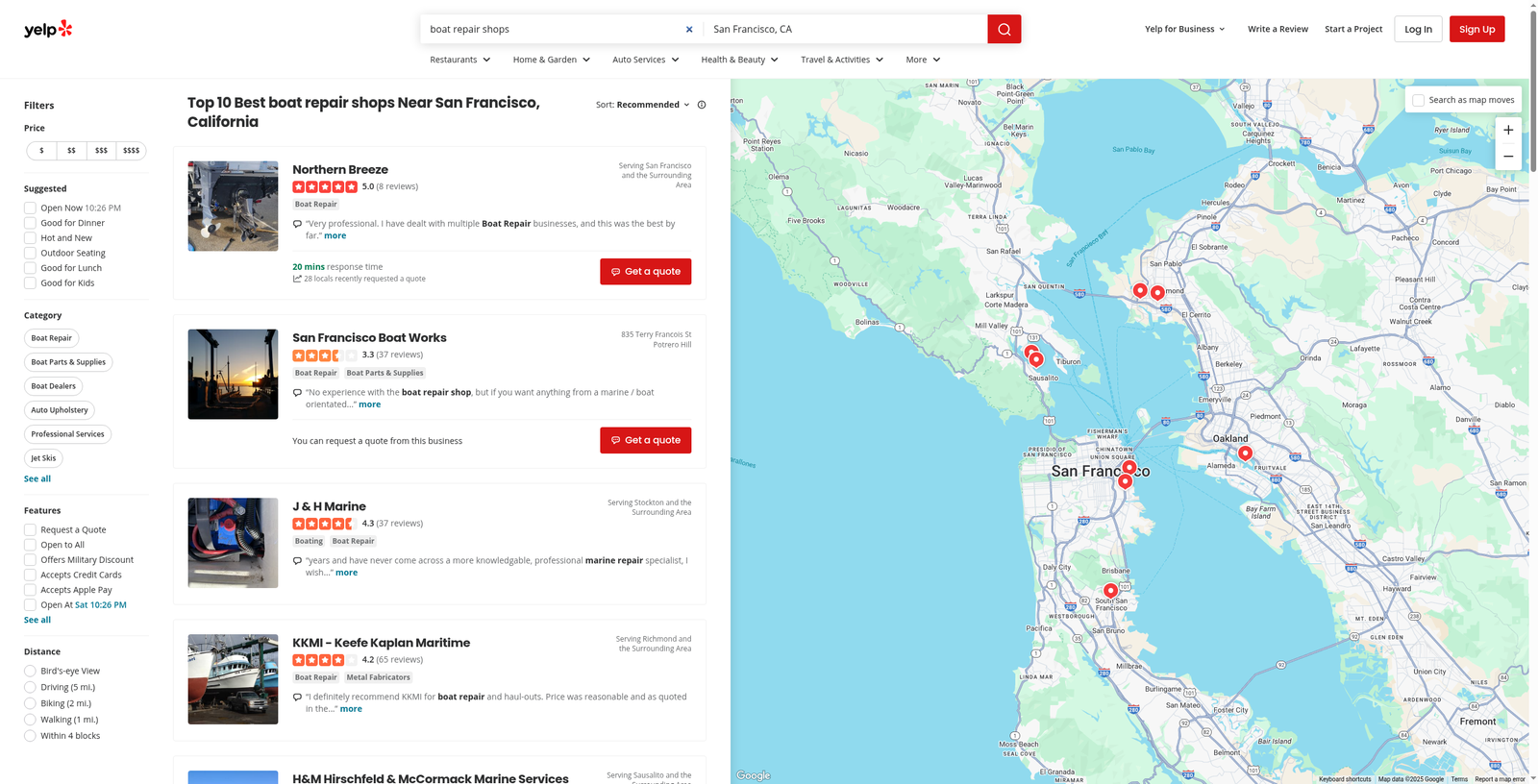
Task: Get a quote from Northern Breeze
Action: [x=645, y=272]
